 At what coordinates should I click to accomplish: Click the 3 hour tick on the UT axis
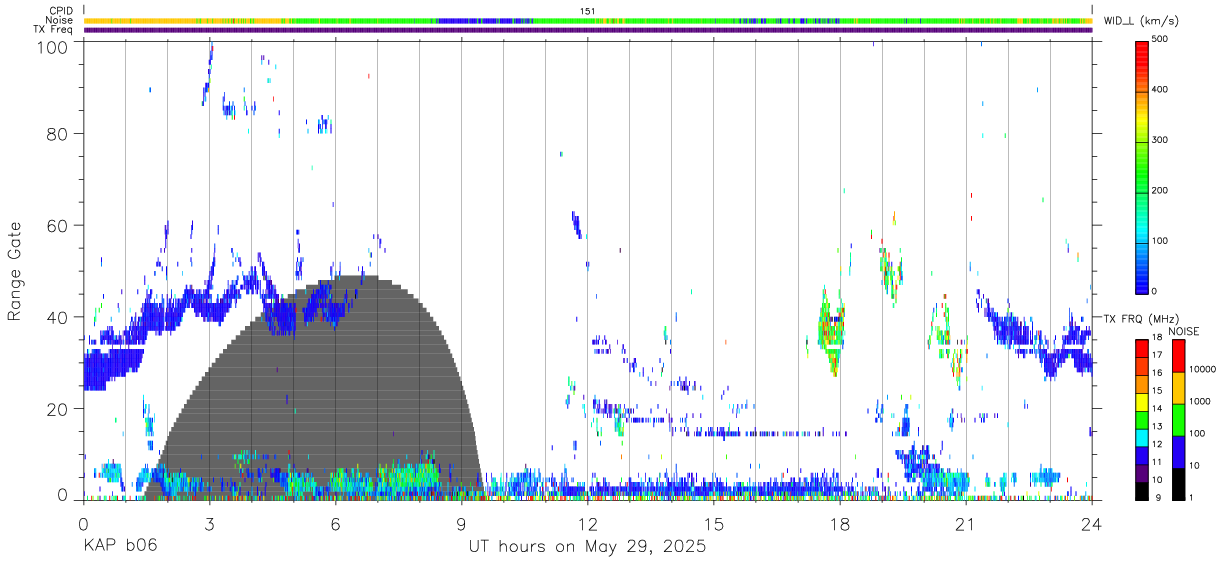(x=209, y=523)
